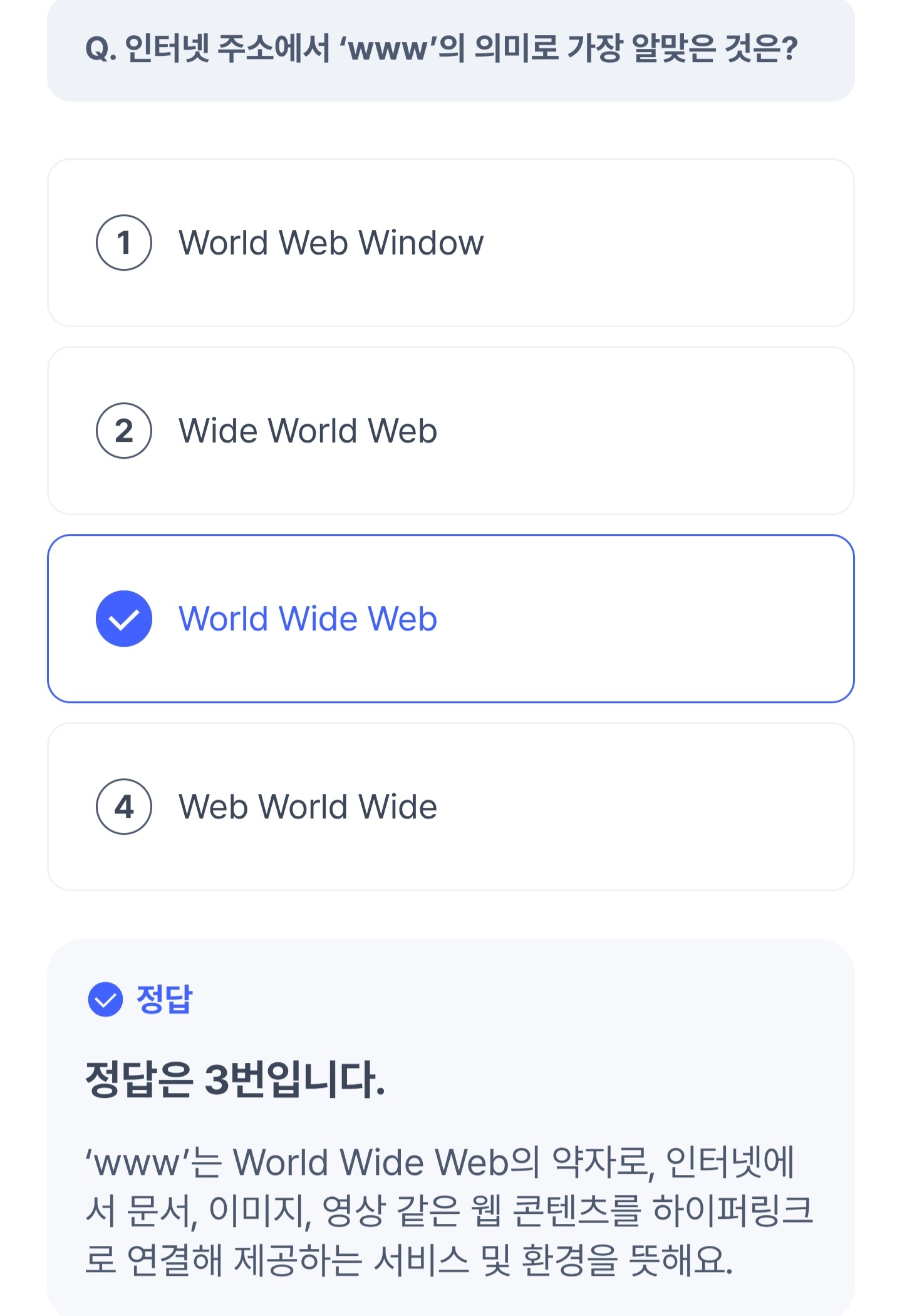Image resolution: width=902 pixels, height=1316 pixels.
Task: Pick the 'Web World Wide' answer text
Action: point(308,807)
